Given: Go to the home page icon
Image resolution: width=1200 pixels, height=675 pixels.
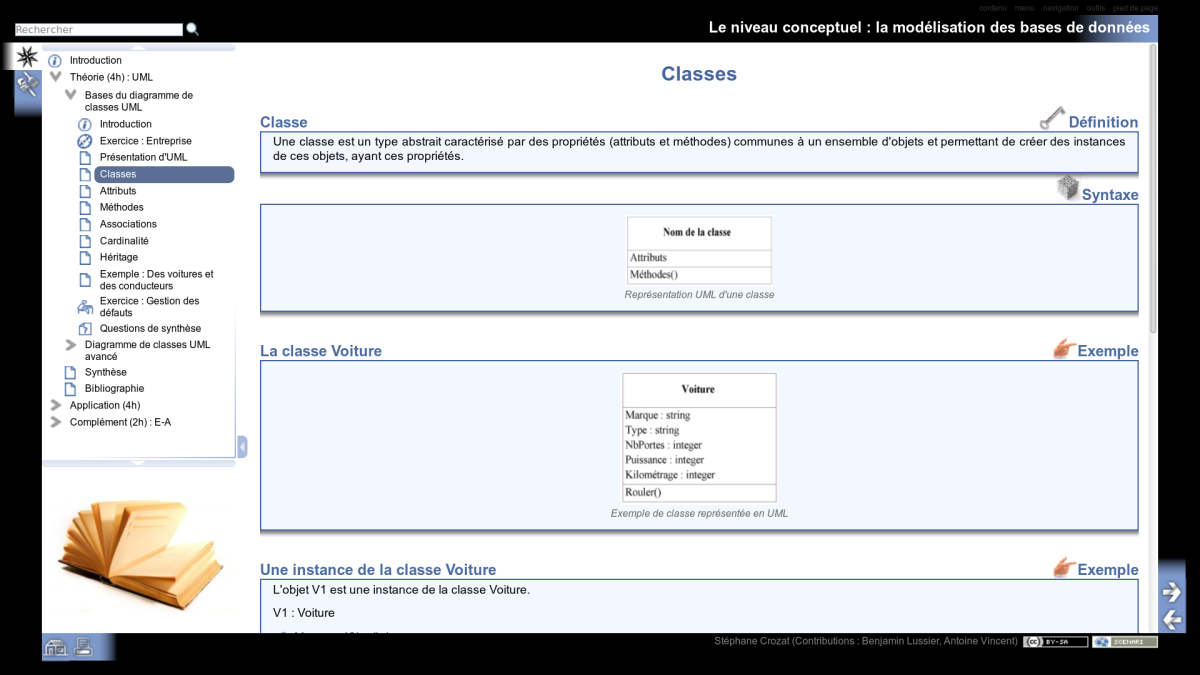Looking at the screenshot, I should pyautogui.click(x=56, y=648).
